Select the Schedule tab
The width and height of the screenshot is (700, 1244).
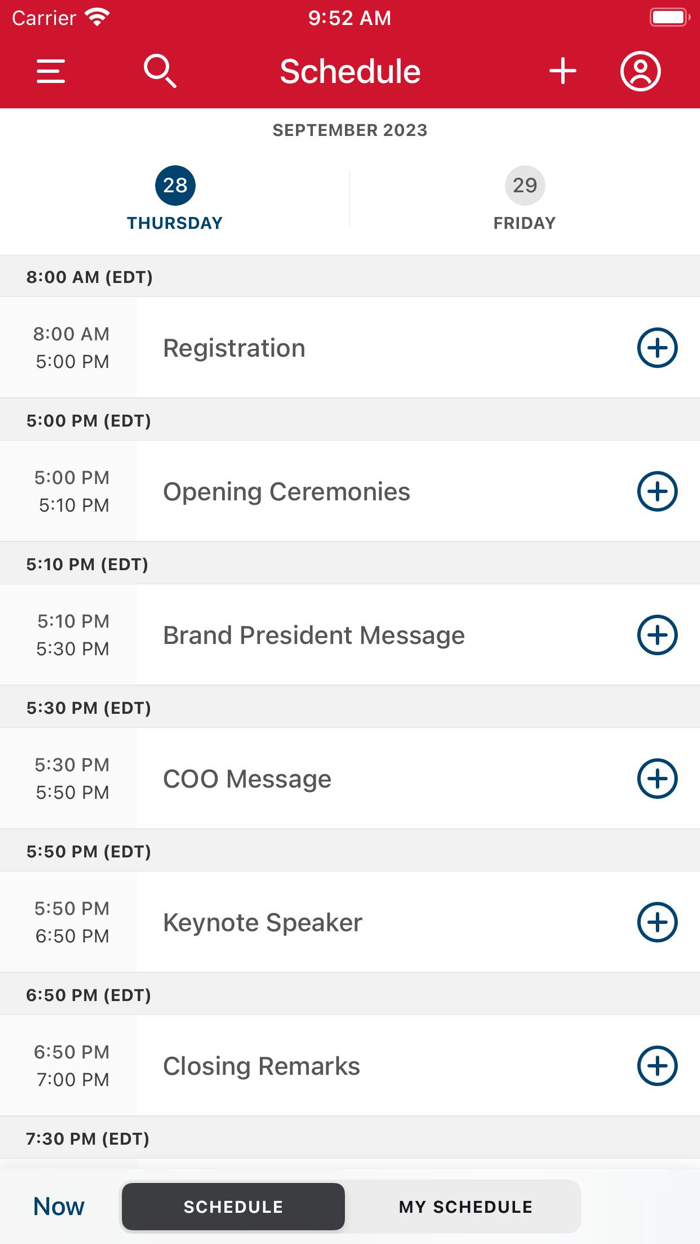(x=232, y=1206)
